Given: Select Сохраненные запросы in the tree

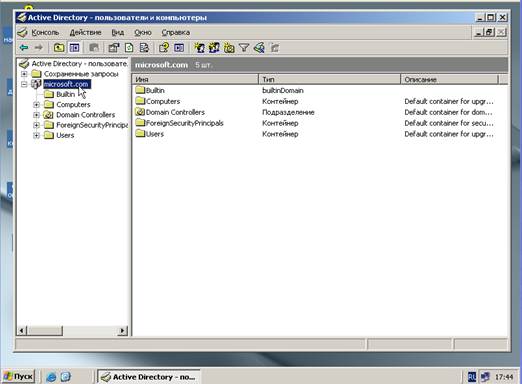Looking at the screenshot, I should click(81, 74).
